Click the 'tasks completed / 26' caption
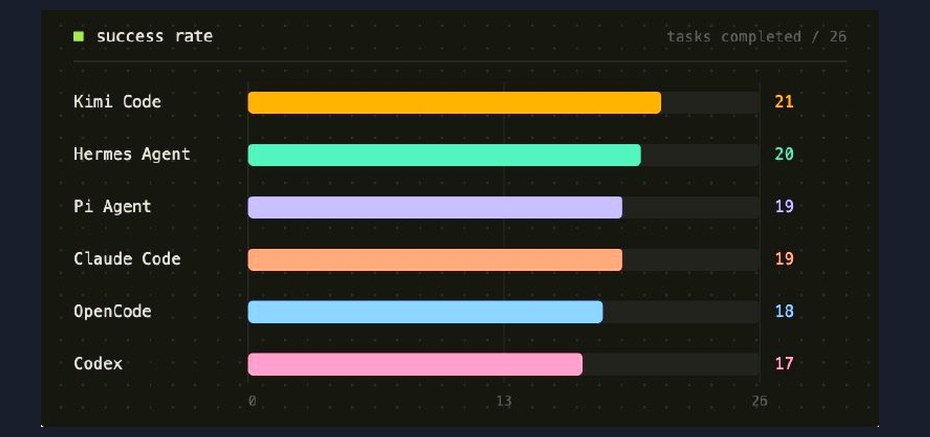The image size is (930, 437). click(756, 37)
